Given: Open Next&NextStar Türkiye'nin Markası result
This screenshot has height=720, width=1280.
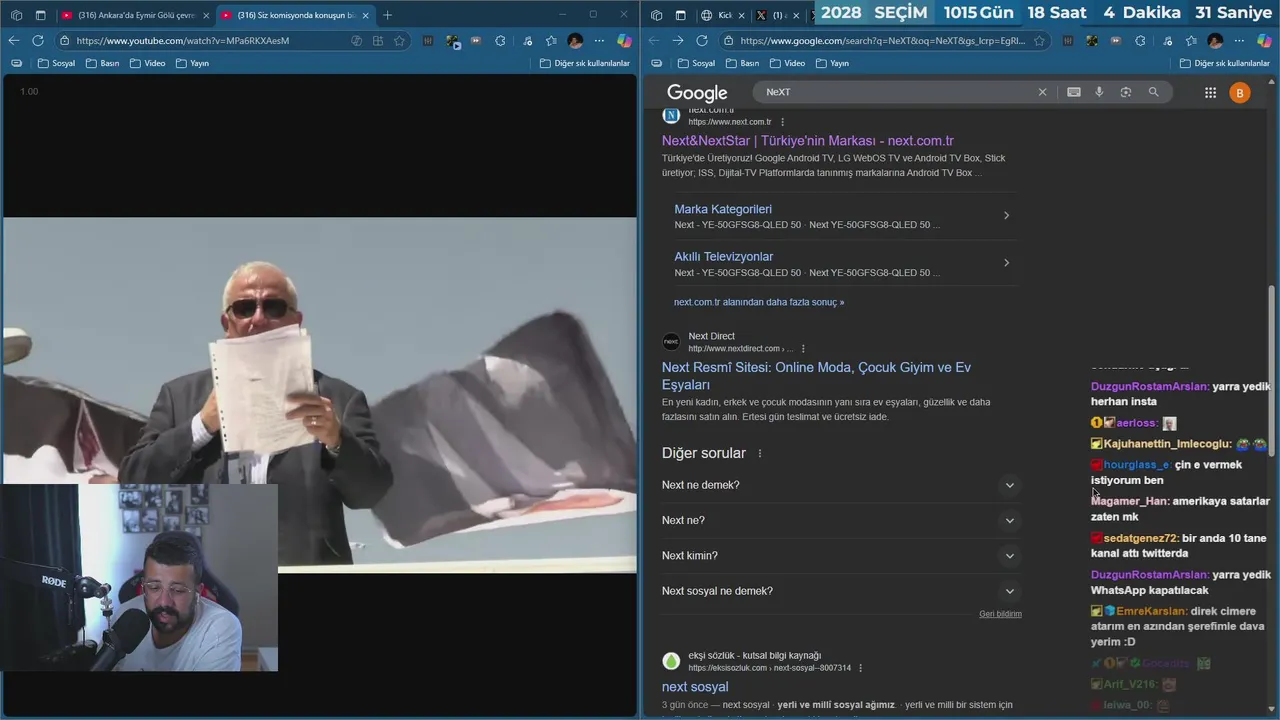Looking at the screenshot, I should (x=807, y=141).
